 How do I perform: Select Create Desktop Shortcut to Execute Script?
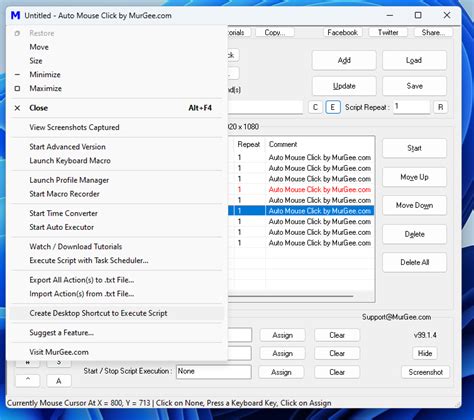[x=117, y=313]
